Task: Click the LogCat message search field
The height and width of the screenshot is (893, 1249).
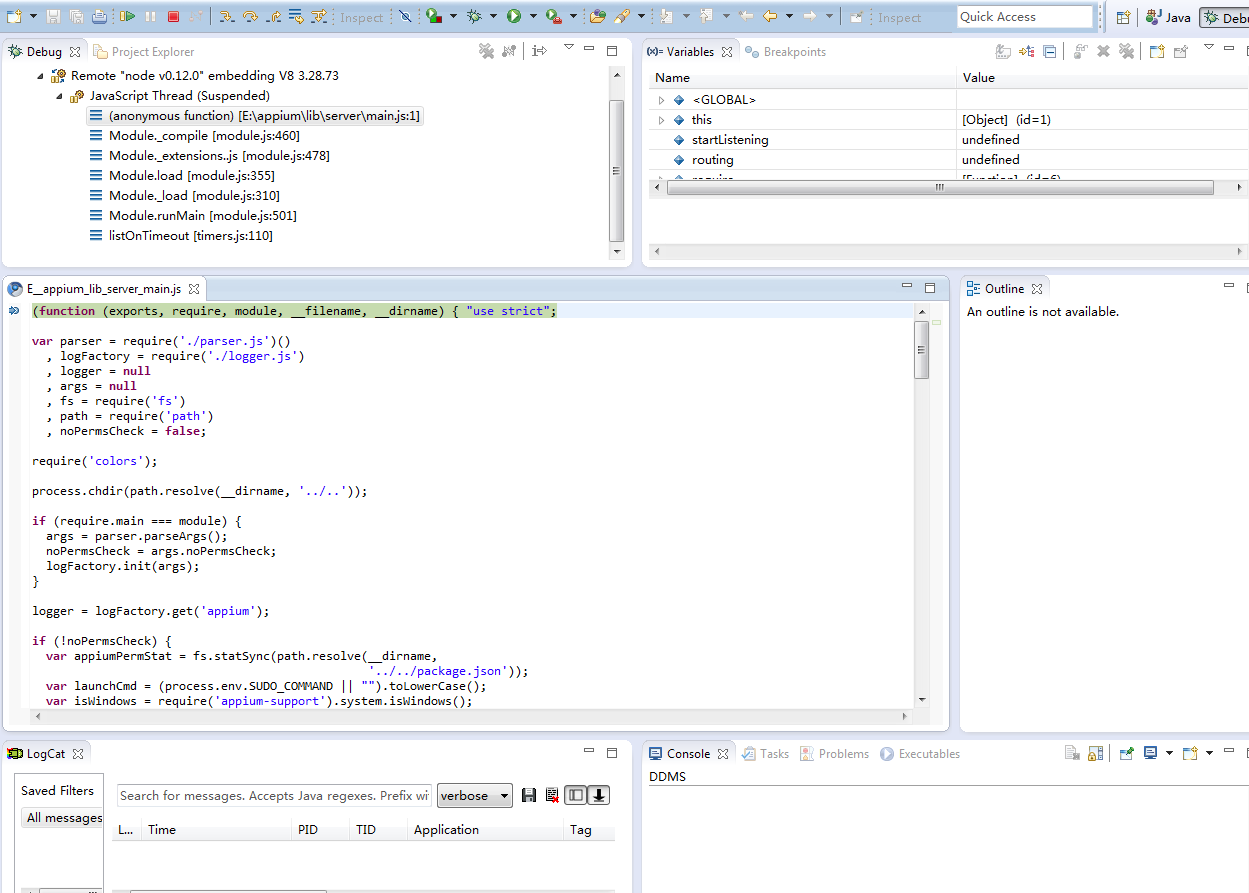Action: (275, 795)
